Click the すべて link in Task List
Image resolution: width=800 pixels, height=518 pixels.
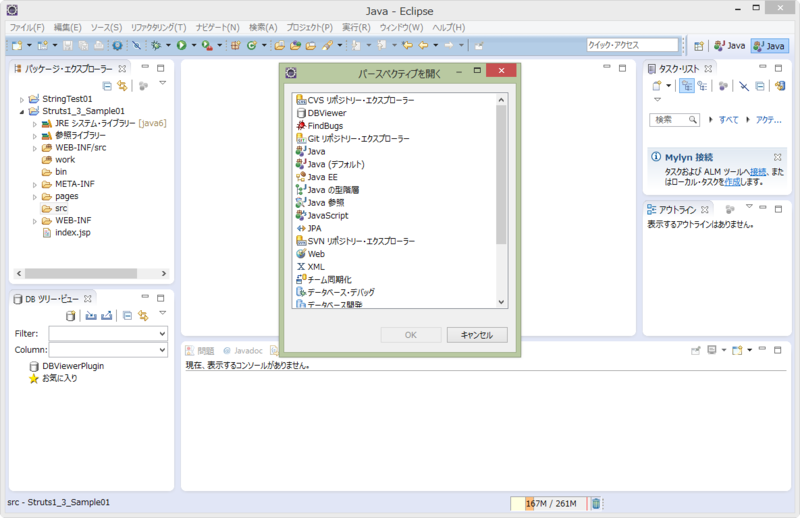click(729, 120)
